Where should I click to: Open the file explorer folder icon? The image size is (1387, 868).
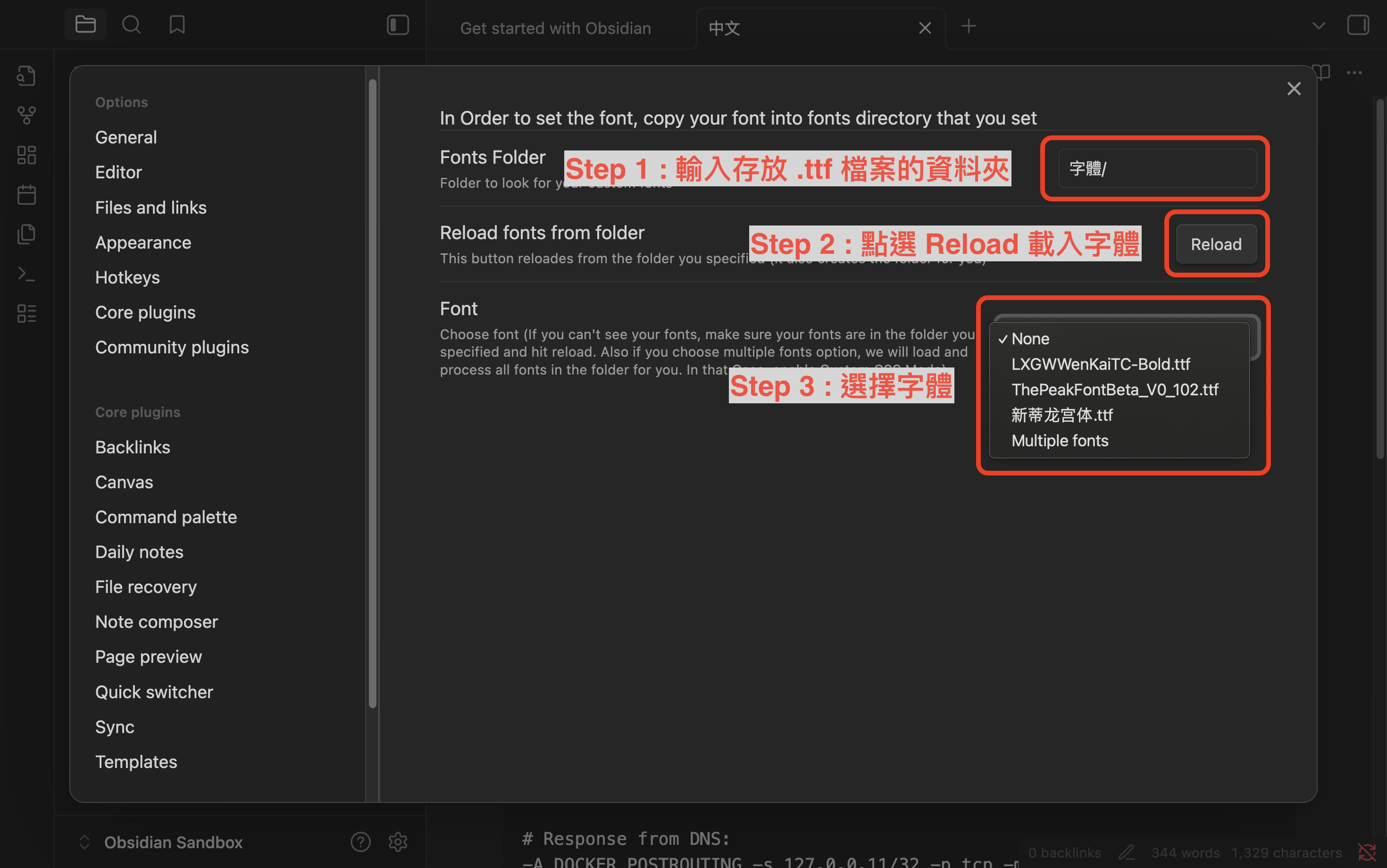85,25
